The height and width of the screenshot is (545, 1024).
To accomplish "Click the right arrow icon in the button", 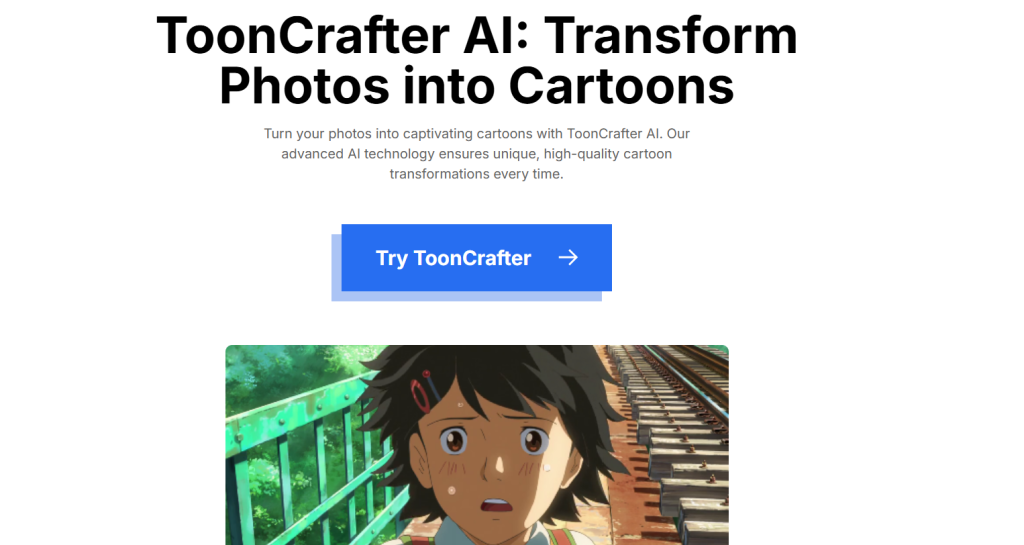I will click(568, 258).
